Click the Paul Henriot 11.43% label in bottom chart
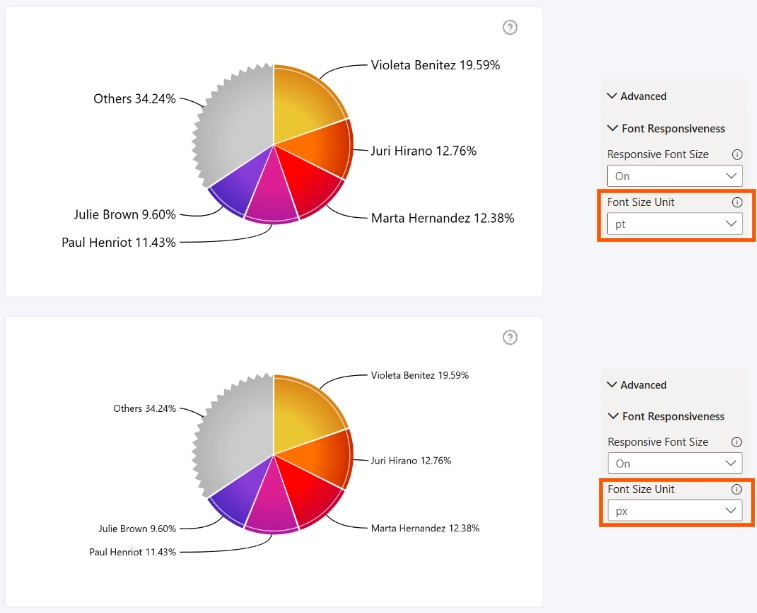 point(132,552)
